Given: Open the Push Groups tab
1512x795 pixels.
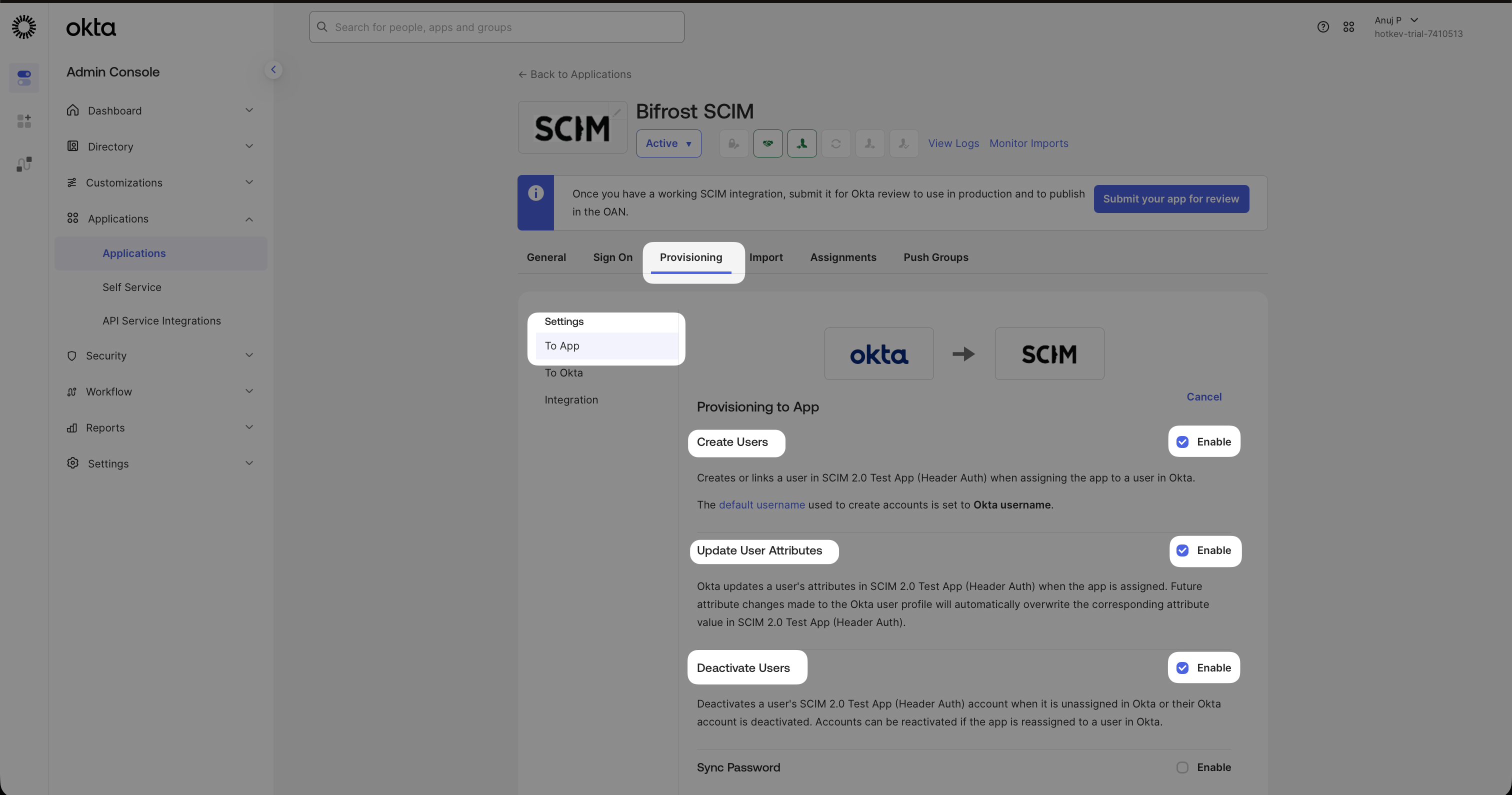Looking at the screenshot, I should tap(935, 257).
